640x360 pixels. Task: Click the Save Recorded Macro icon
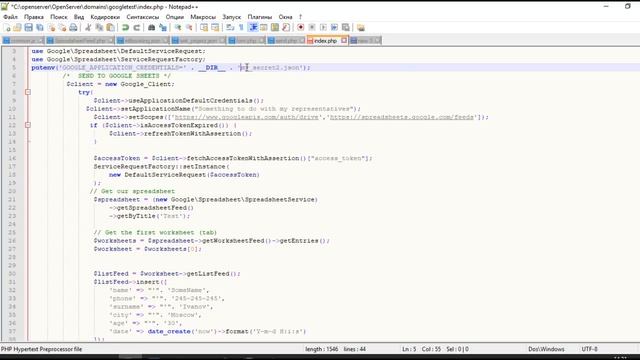[x=346, y=28]
